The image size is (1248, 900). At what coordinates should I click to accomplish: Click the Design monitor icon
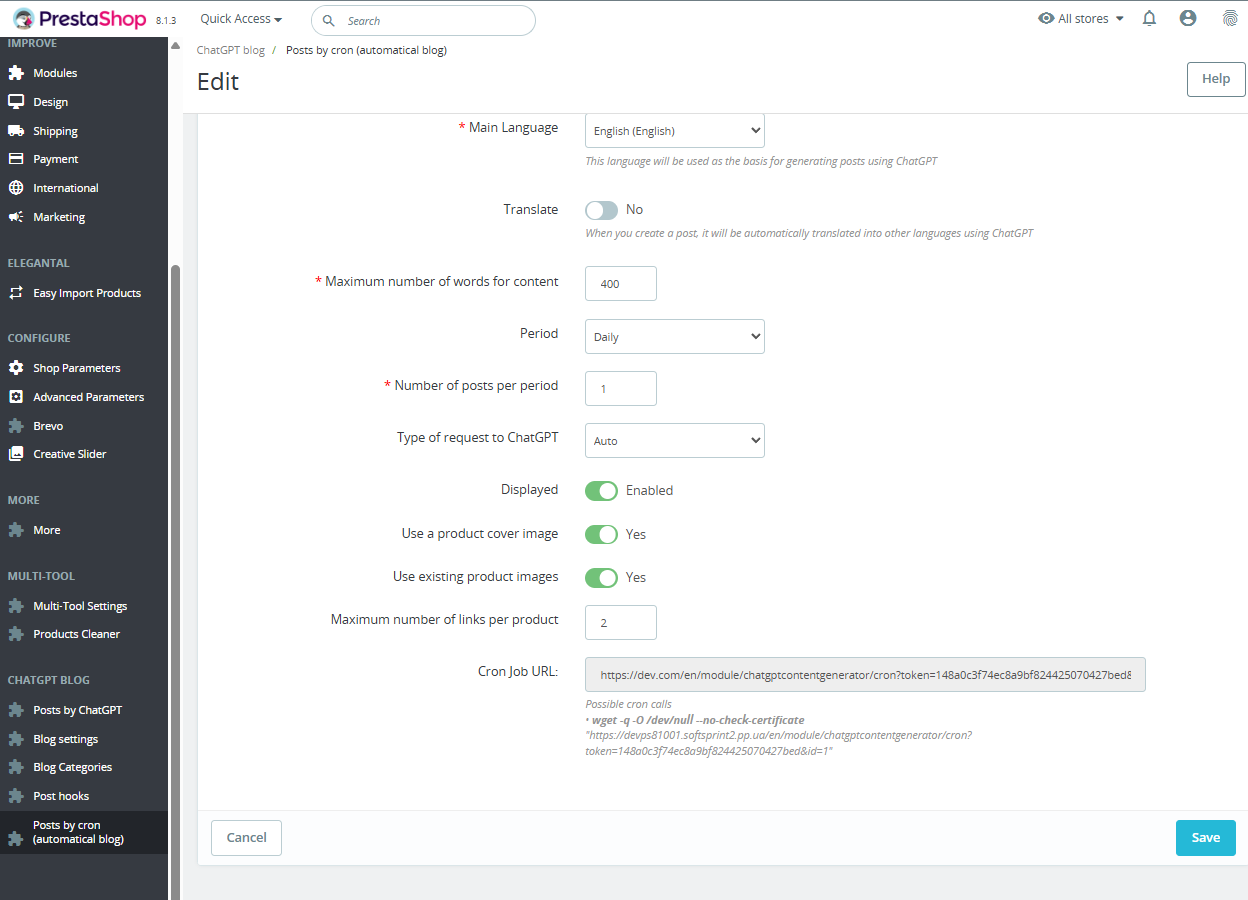[x=16, y=102]
